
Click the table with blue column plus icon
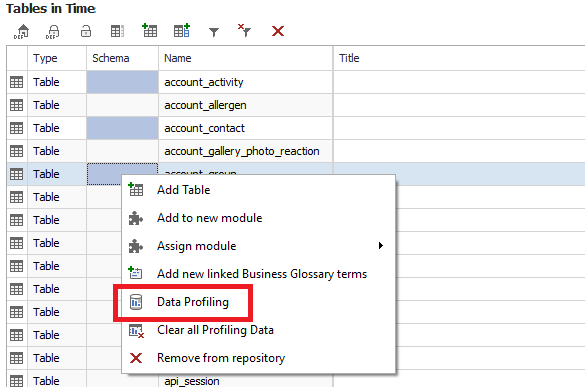coord(182,30)
